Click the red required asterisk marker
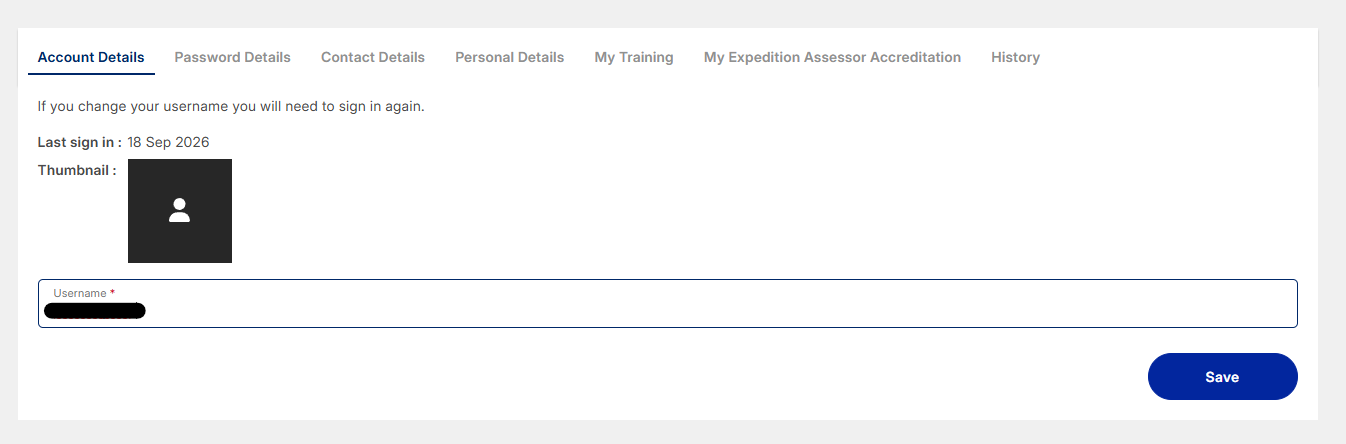The width and height of the screenshot is (1346, 444). tap(112, 292)
